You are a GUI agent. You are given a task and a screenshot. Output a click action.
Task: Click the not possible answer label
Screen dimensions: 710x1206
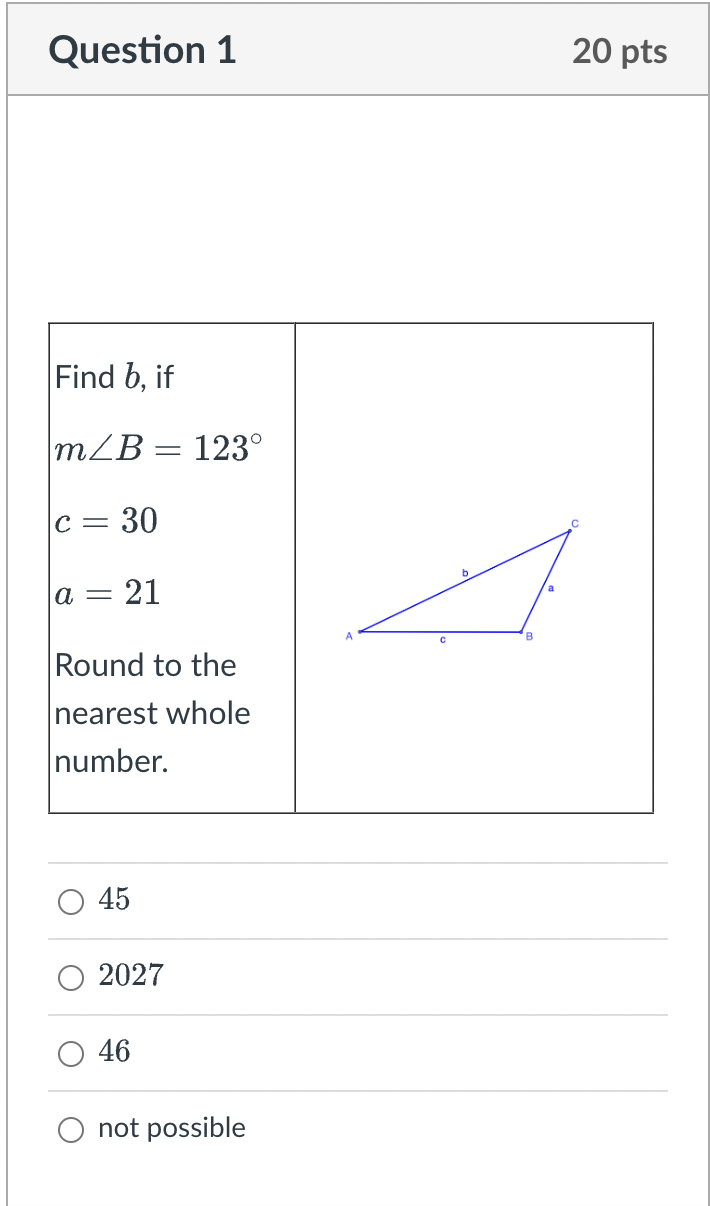click(171, 1128)
